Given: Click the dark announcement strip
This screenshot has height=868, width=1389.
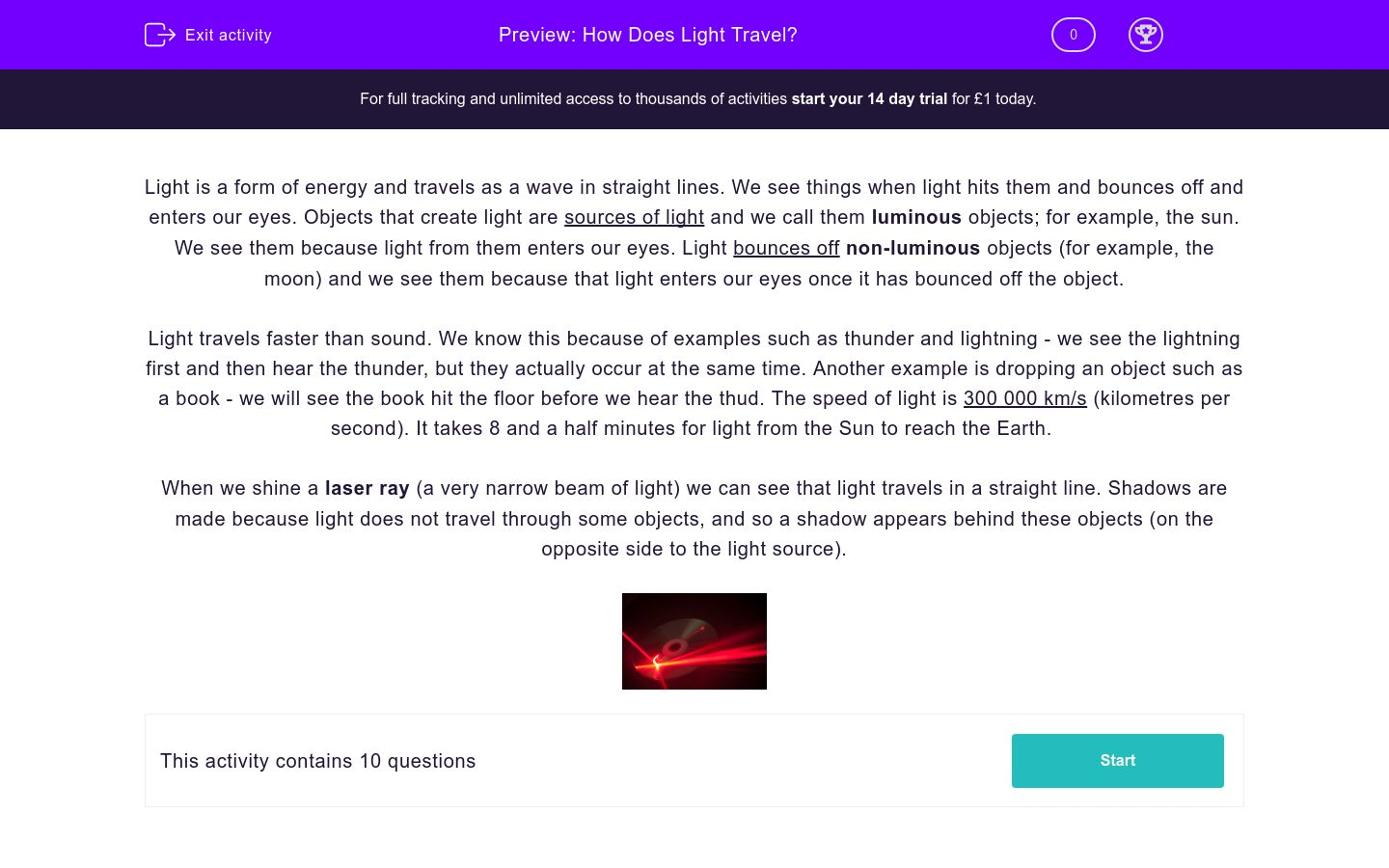Looking at the screenshot, I should pos(694,98).
